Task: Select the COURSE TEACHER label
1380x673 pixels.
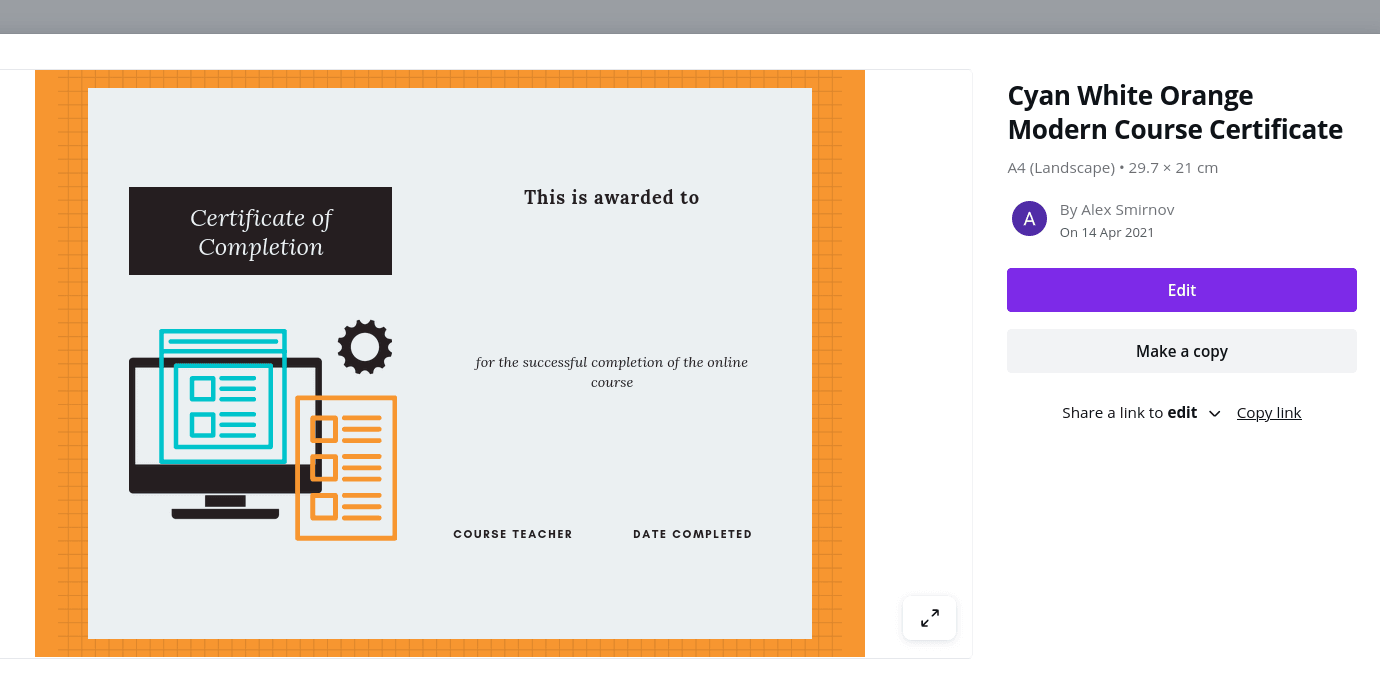Action: (x=513, y=534)
